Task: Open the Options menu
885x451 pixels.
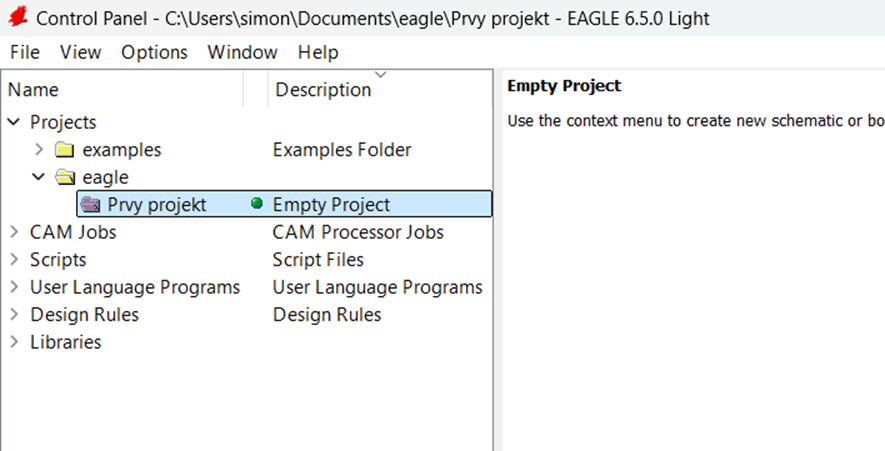Action: [x=154, y=52]
